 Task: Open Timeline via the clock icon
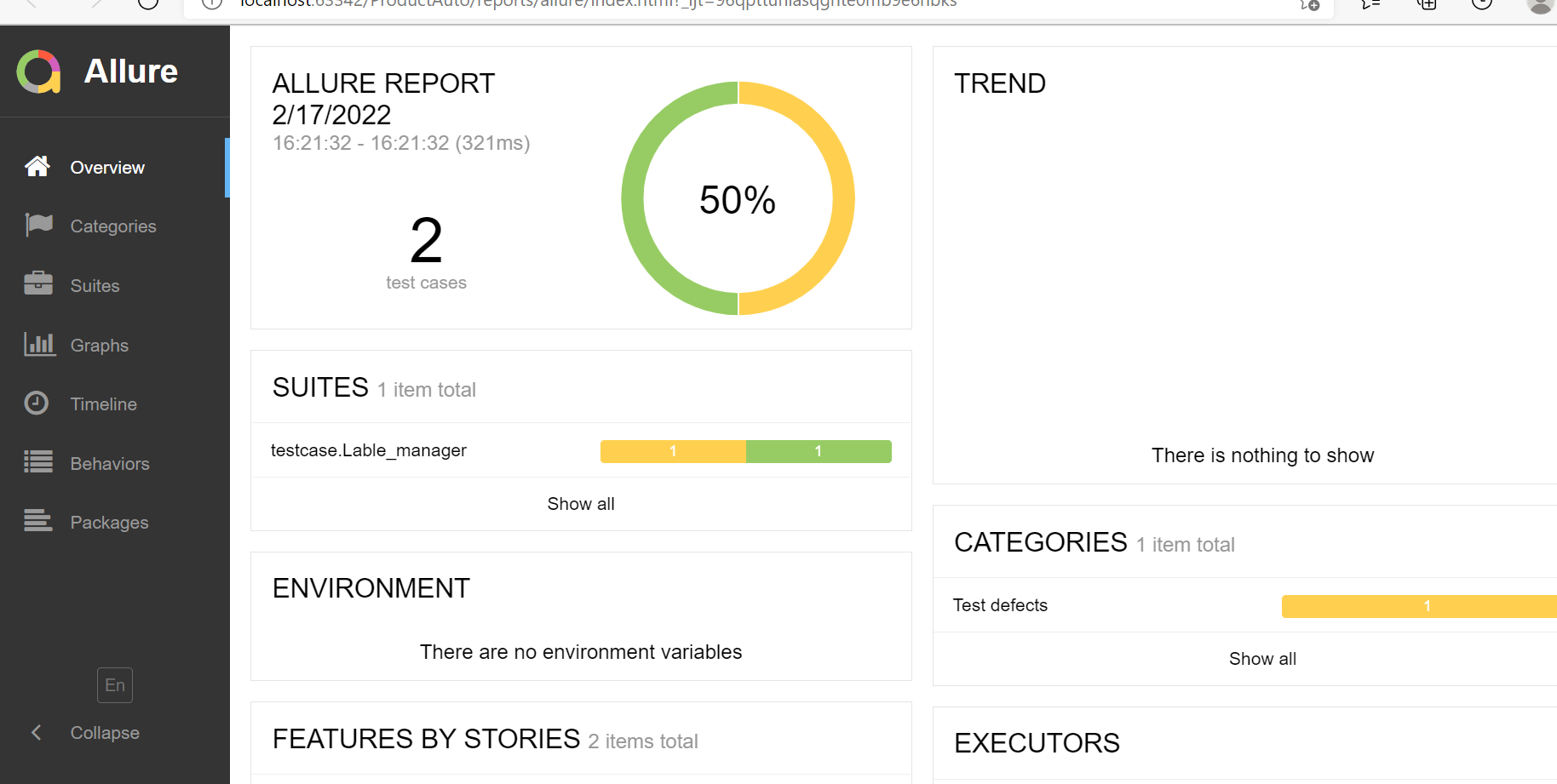(37, 403)
